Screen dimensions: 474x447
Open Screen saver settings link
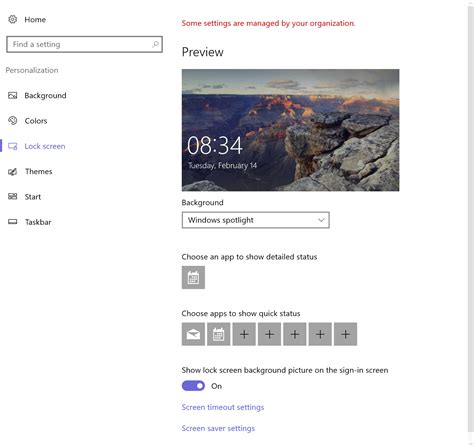coord(218,428)
